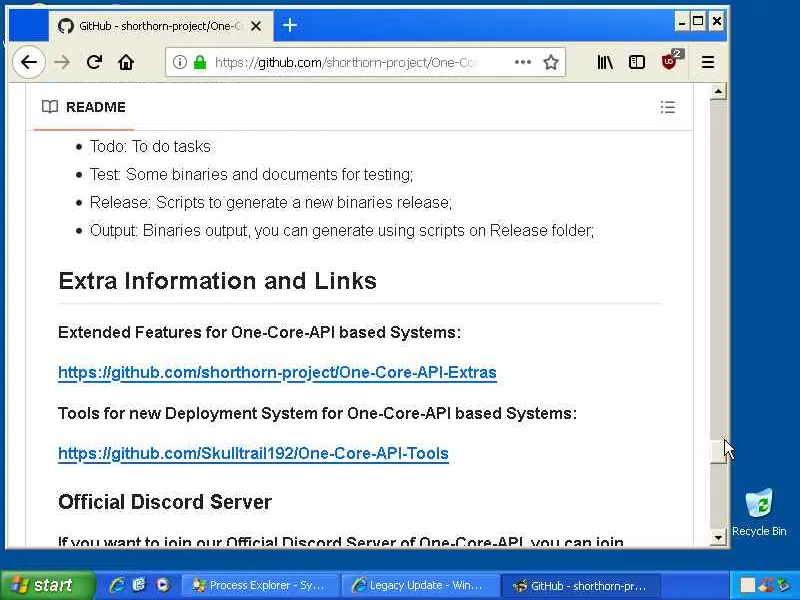Click the Extra Information and Links heading
Viewport: 800px width, 600px height.
217,281
